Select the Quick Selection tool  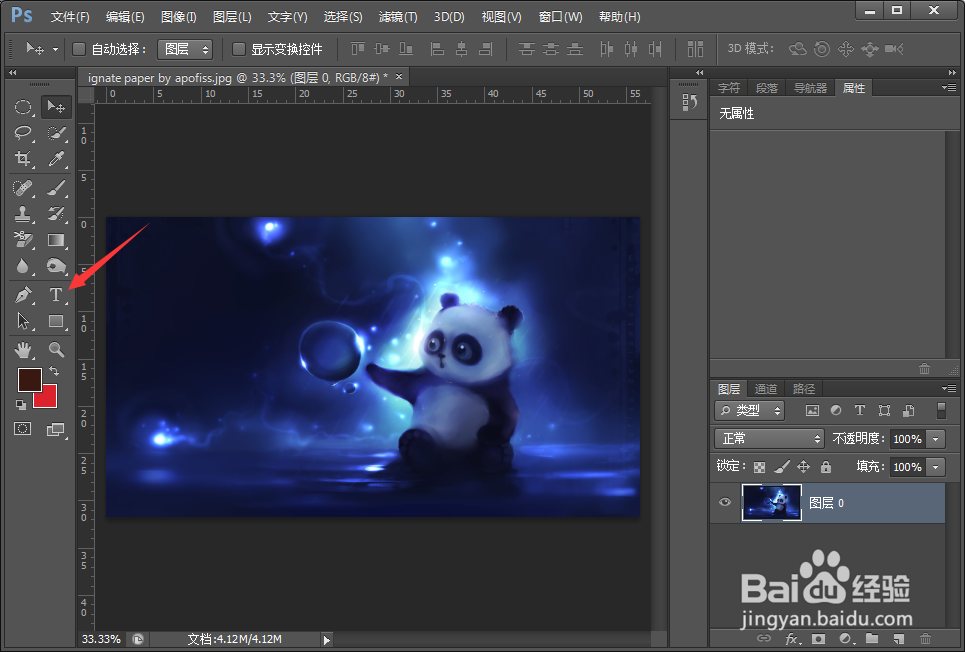56,132
